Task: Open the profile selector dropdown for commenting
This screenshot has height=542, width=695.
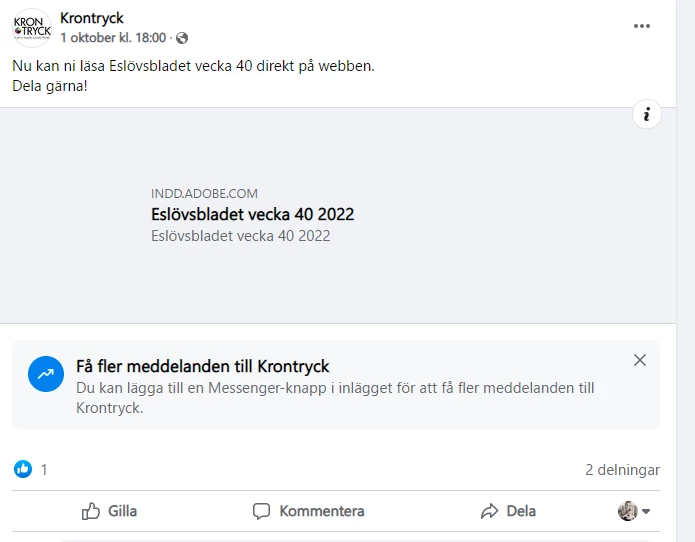Action: point(634,511)
